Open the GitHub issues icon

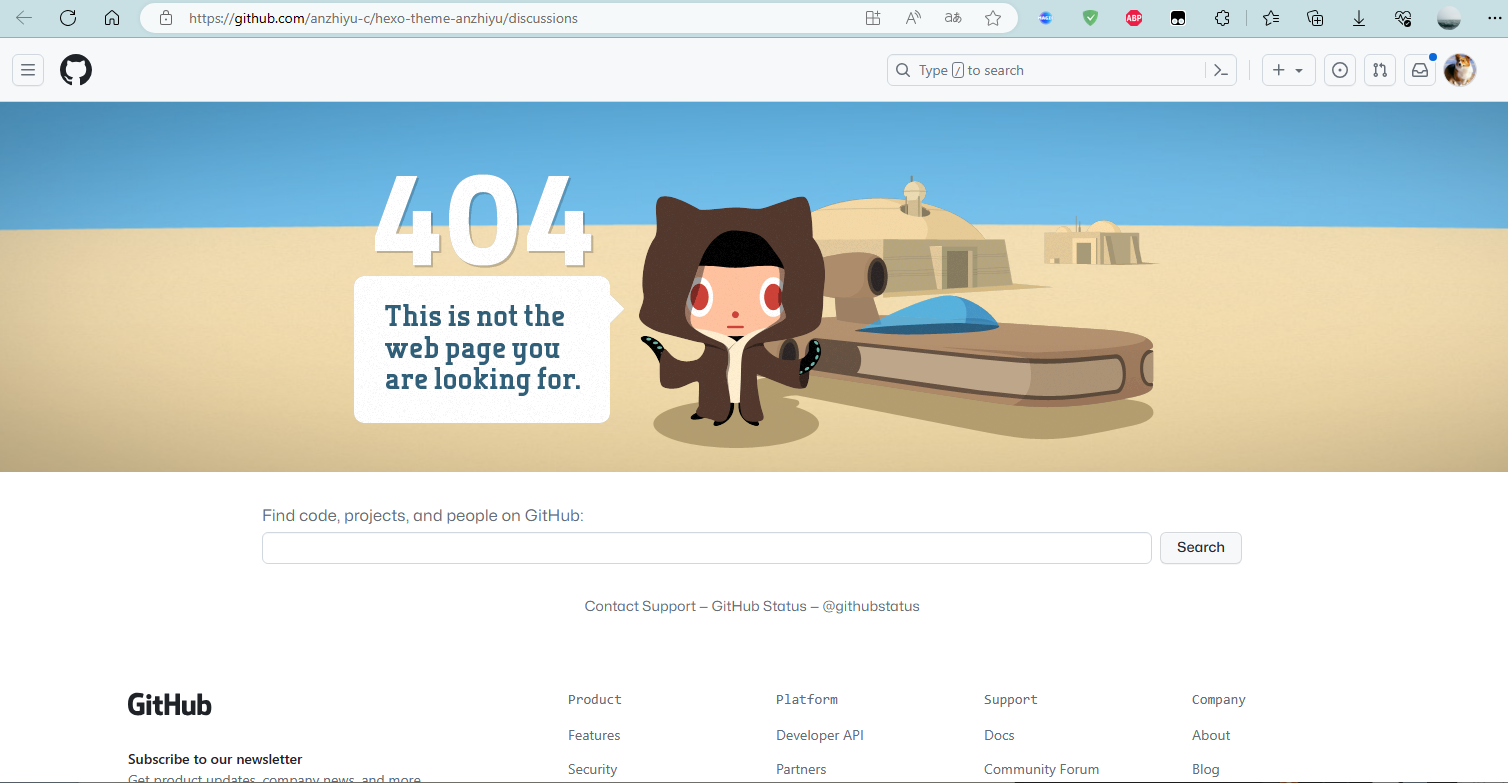(x=1339, y=70)
